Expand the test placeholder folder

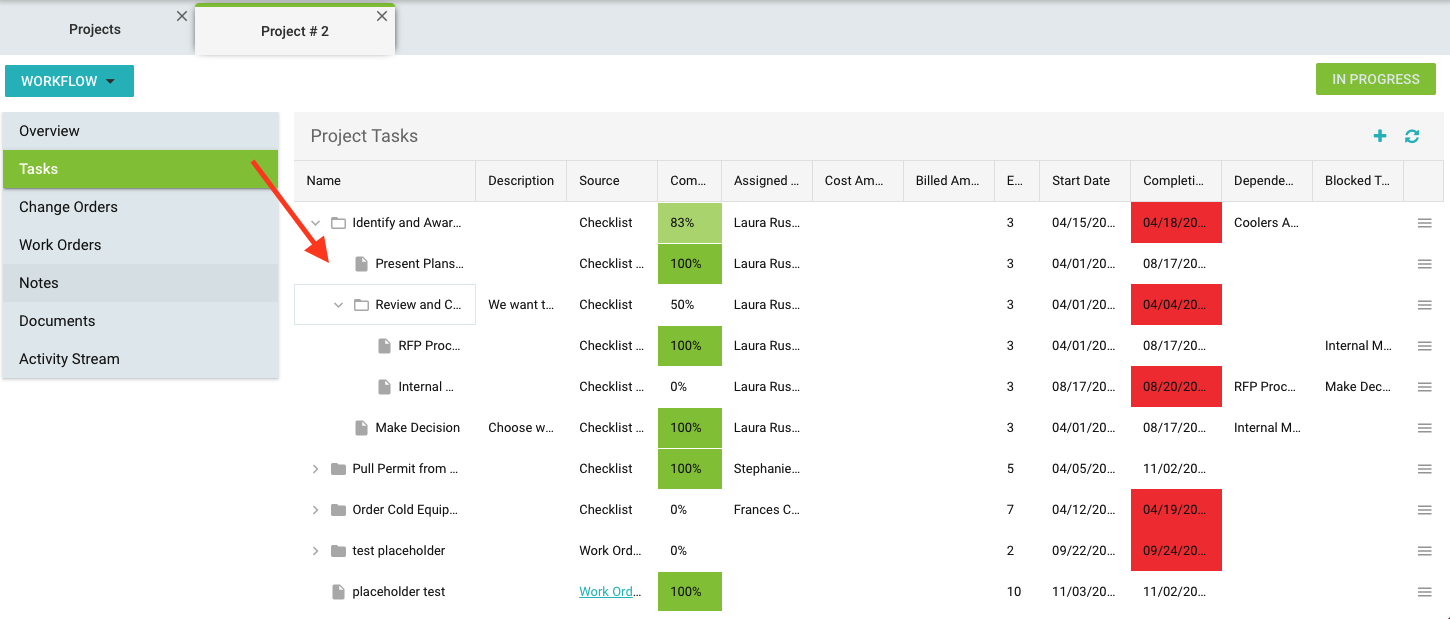[315, 551]
